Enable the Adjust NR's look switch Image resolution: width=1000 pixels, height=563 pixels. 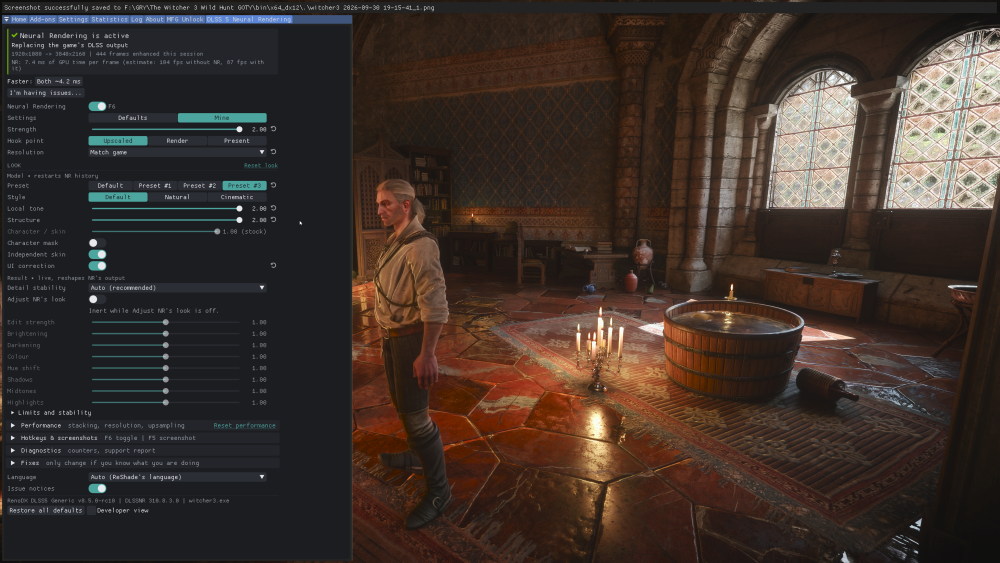[x=98, y=299]
